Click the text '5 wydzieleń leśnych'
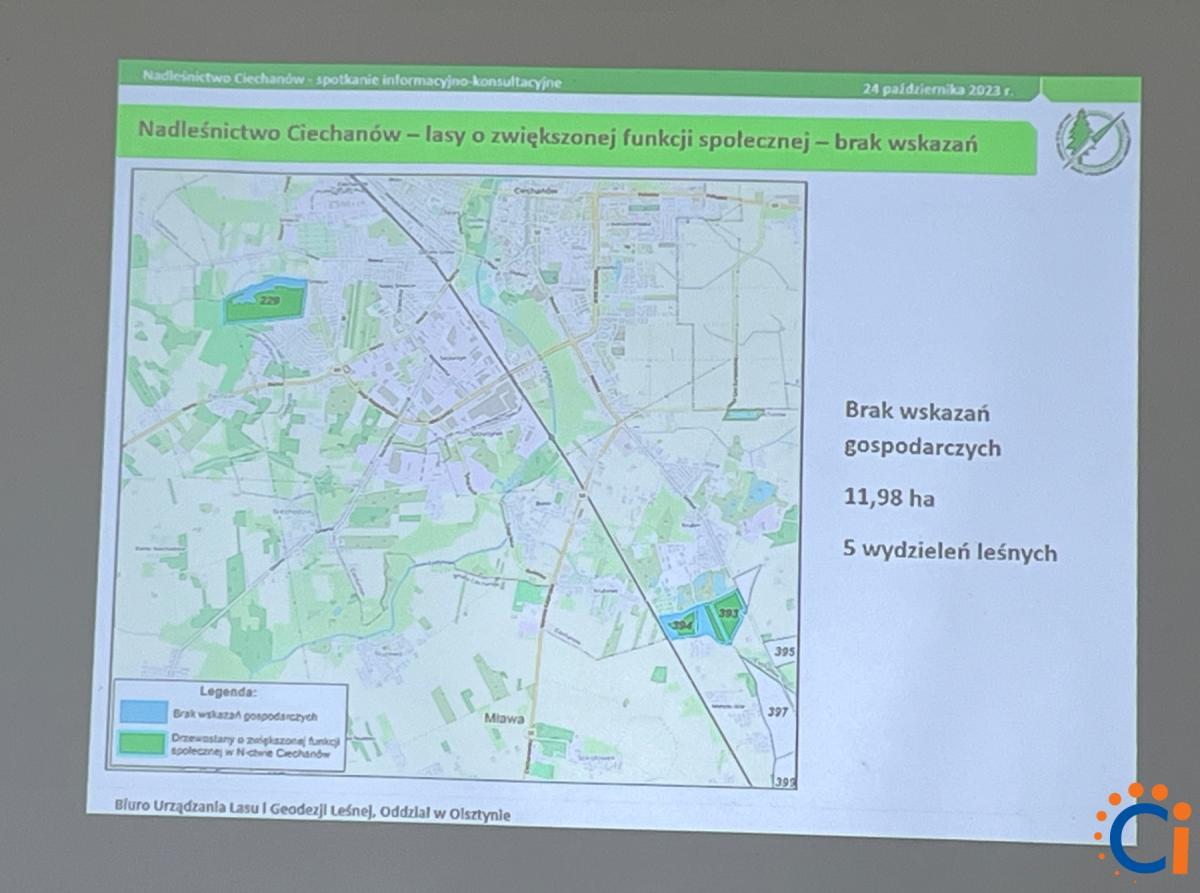 (x=949, y=549)
